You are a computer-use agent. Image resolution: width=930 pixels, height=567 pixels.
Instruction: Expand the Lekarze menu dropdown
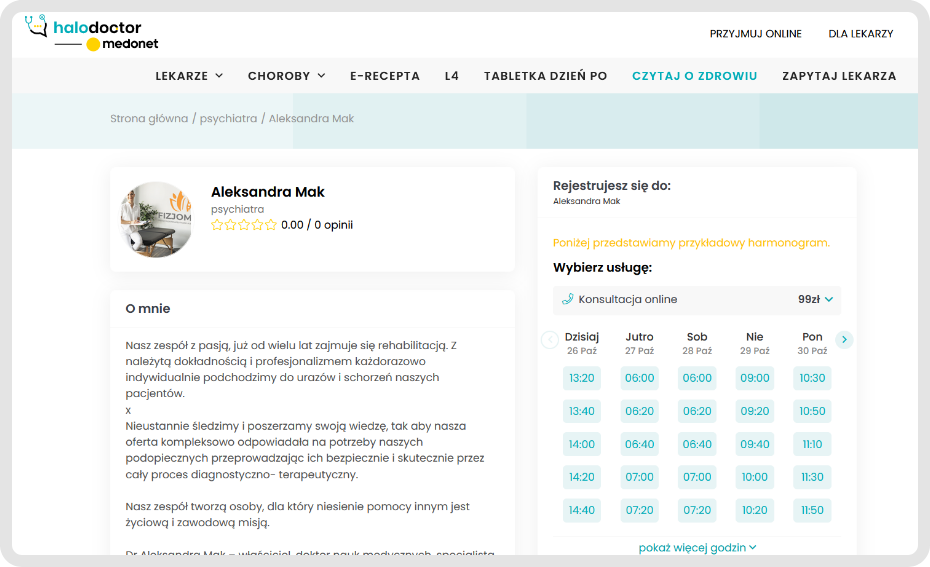tap(189, 76)
